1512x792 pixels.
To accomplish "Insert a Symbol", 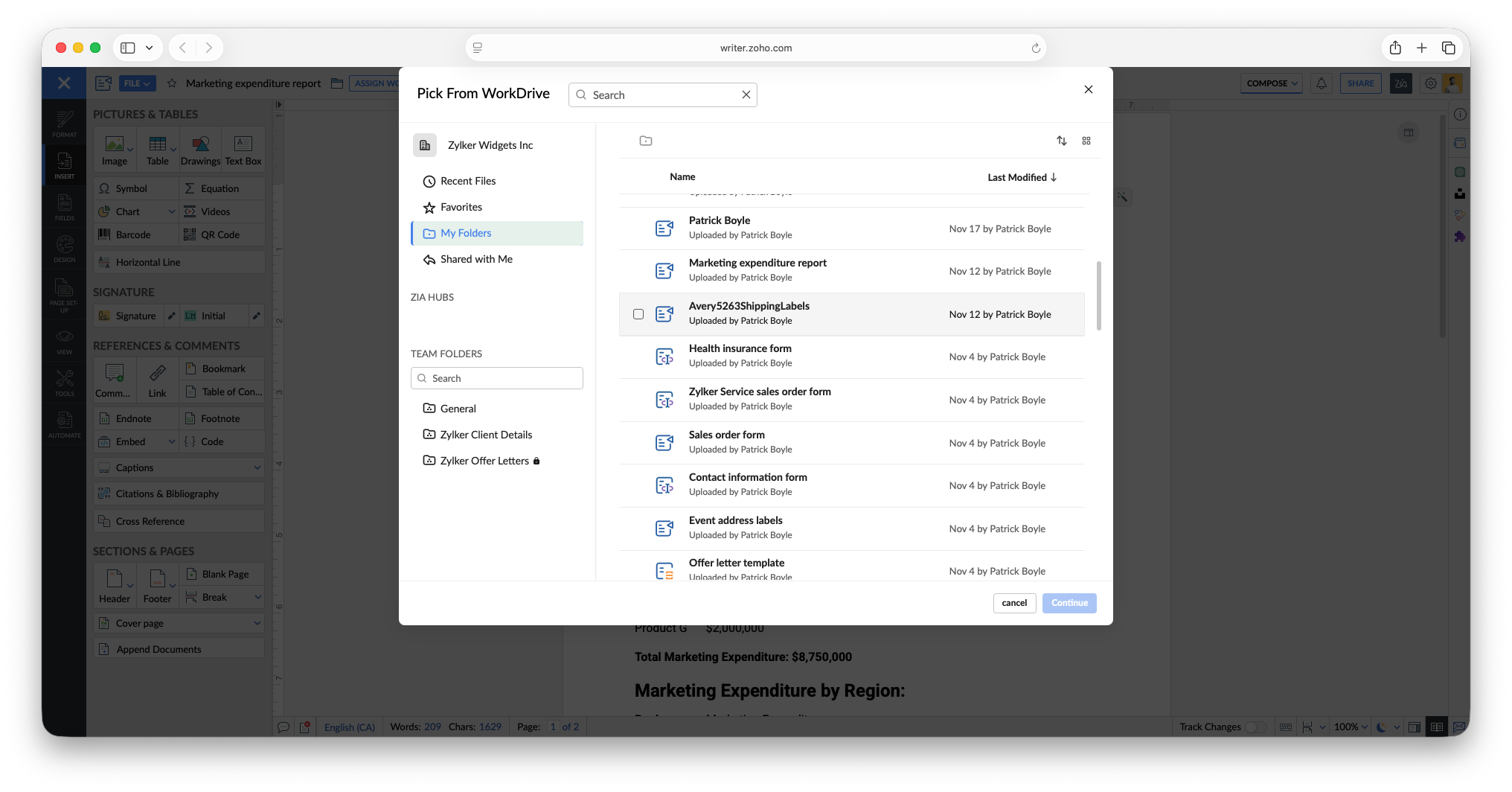I will (x=137, y=188).
